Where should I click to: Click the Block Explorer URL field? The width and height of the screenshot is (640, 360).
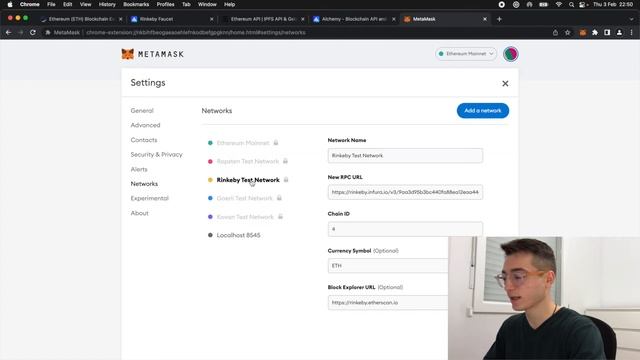tap(388, 302)
